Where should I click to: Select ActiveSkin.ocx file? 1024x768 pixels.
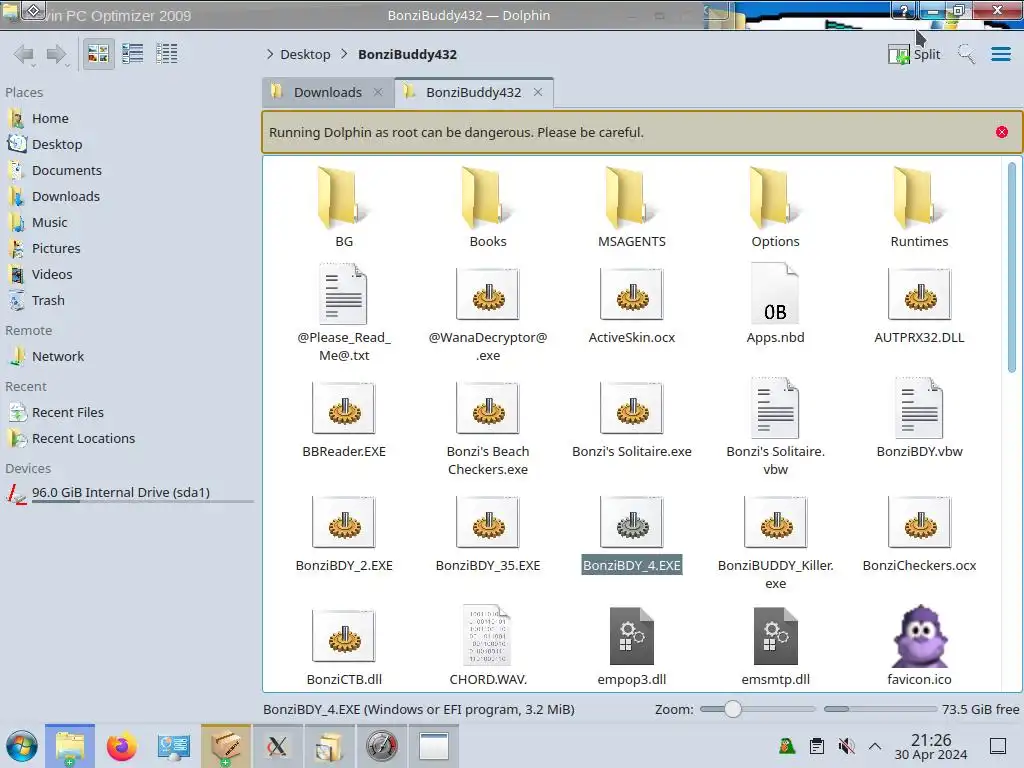(x=632, y=304)
